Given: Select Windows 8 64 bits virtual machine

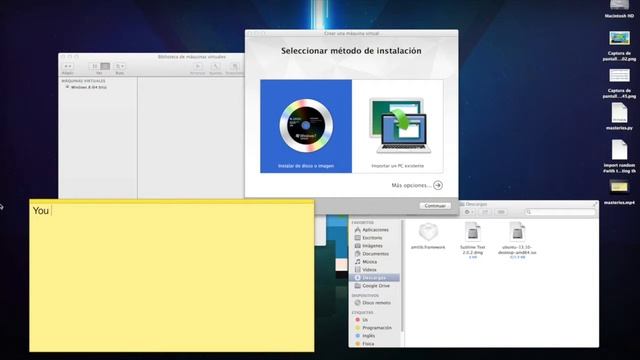Looking at the screenshot, I should point(87,87).
